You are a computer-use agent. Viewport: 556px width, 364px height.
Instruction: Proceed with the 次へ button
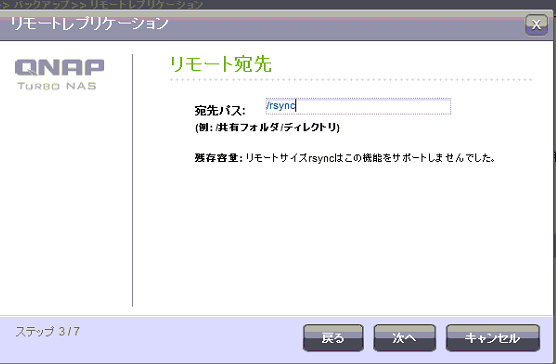[404, 338]
